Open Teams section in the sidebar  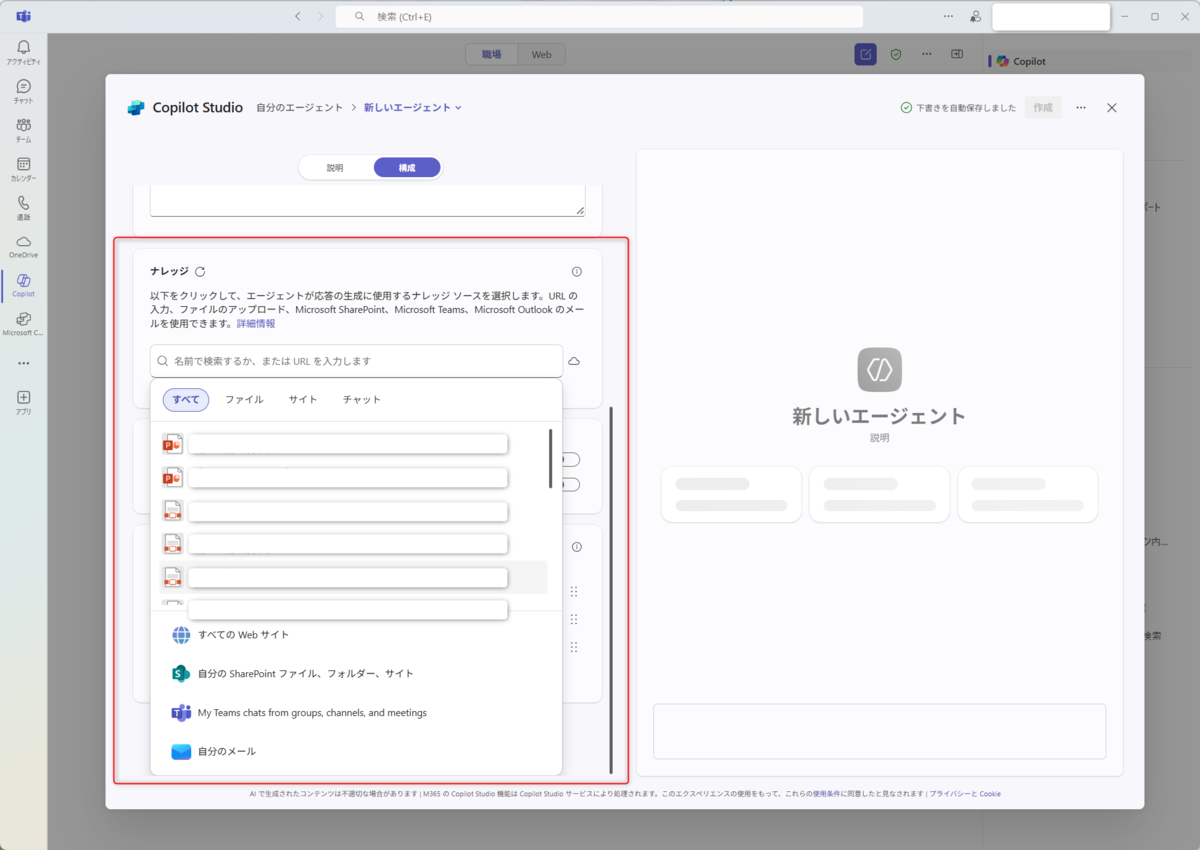click(23, 130)
